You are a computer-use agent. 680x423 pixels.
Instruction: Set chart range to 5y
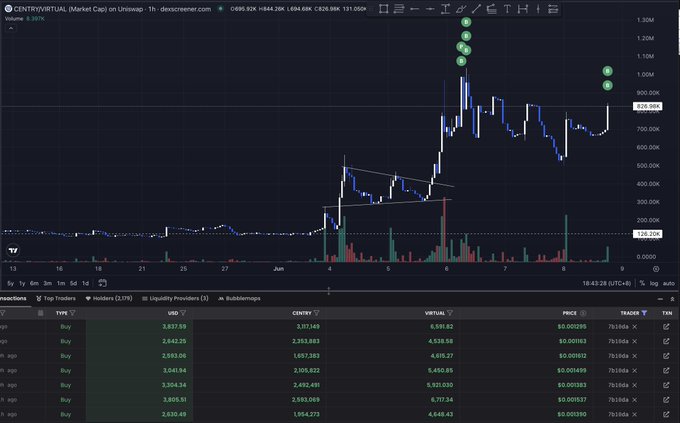[10, 283]
